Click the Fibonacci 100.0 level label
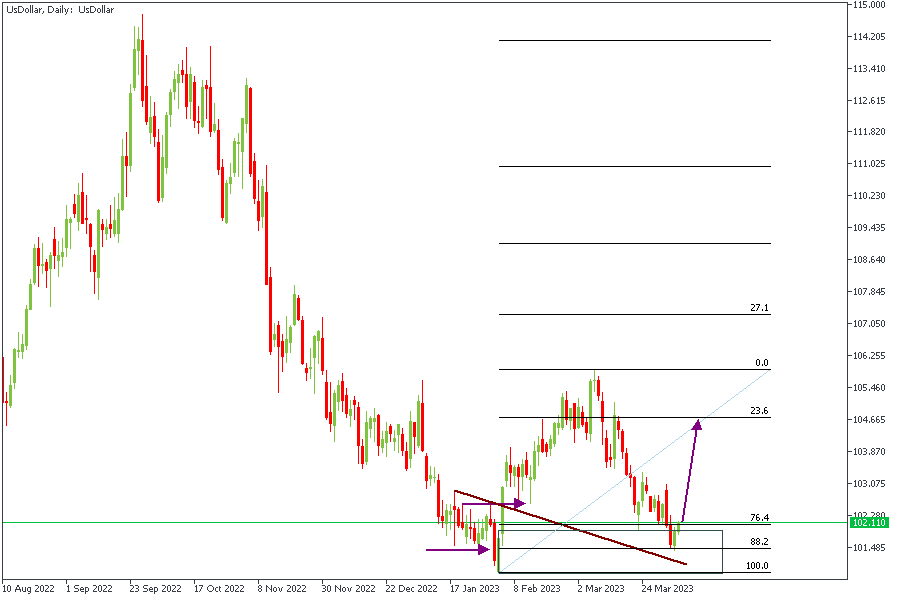900x600 pixels. tap(758, 566)
